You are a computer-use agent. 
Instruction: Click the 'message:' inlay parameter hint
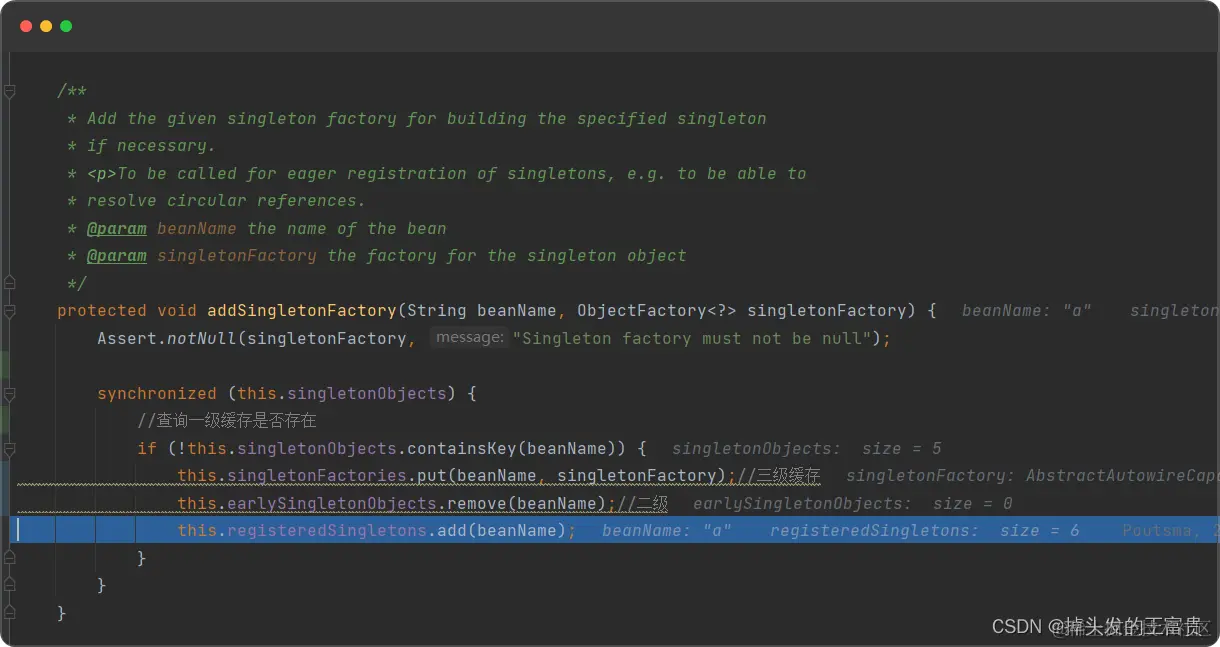pyautogui.click(x=470, y=338)
